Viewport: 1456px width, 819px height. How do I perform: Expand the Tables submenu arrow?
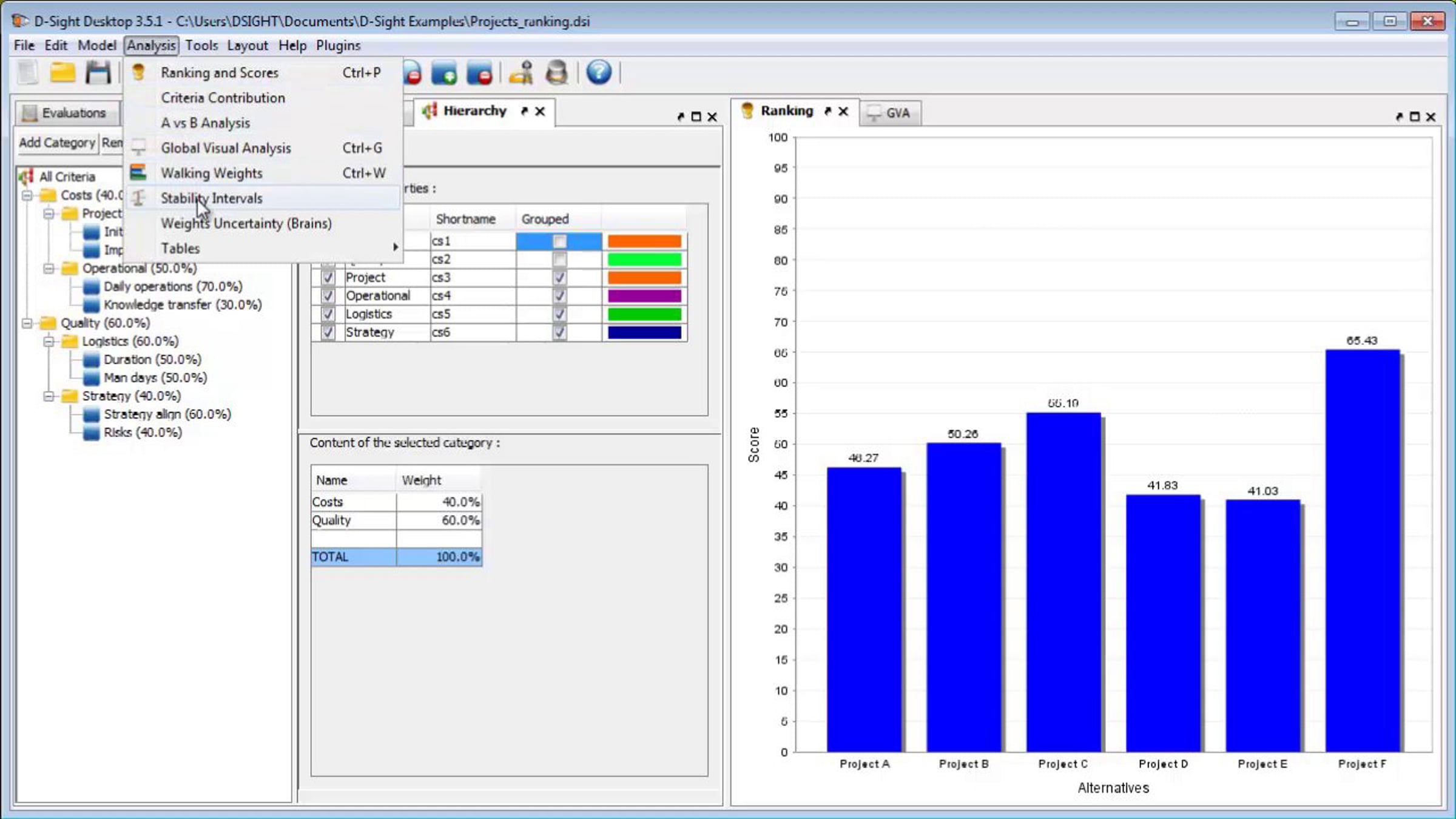[395, 248]
